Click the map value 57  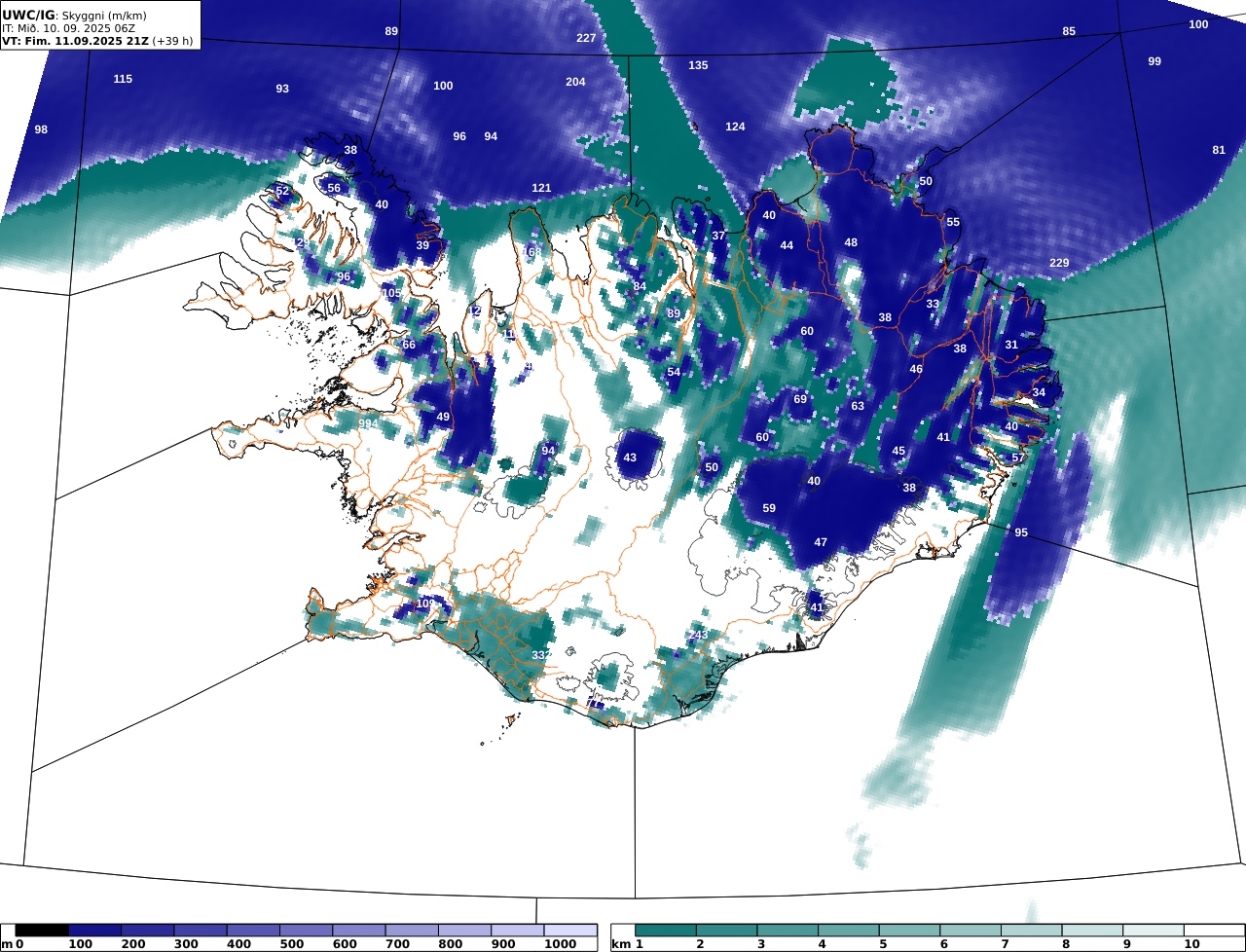tap(1018, 458)
